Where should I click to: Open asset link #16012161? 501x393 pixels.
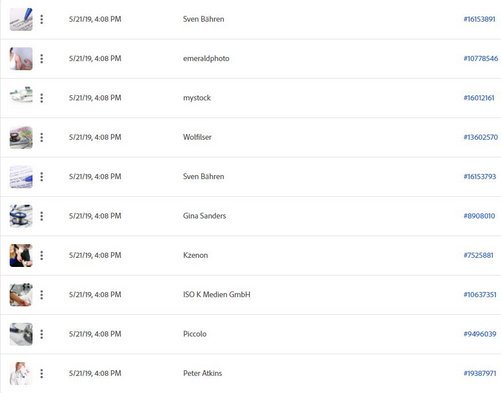[x=479, y=98]
